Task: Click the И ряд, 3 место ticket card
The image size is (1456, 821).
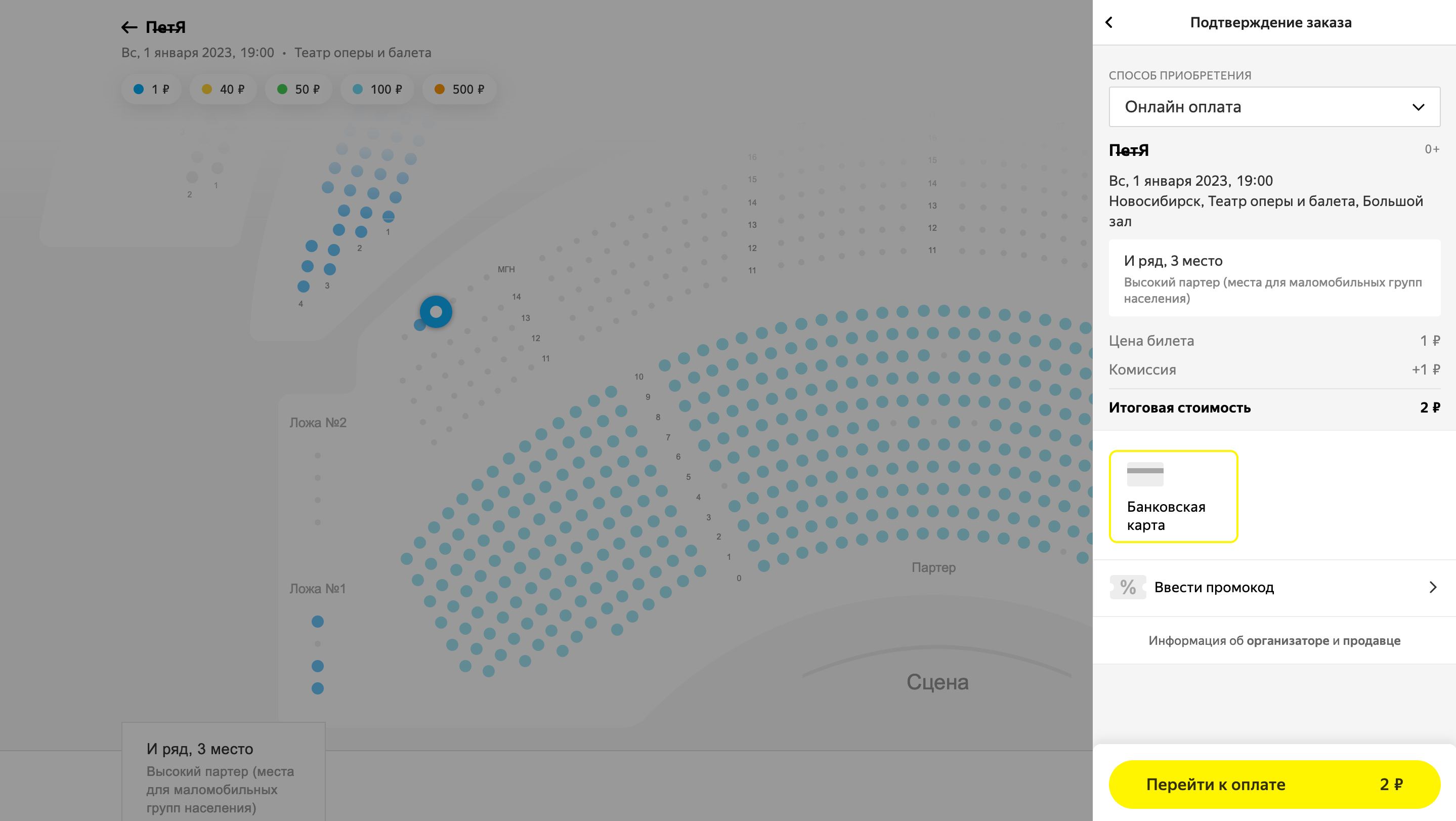Action: click(x=1274, y=278)
